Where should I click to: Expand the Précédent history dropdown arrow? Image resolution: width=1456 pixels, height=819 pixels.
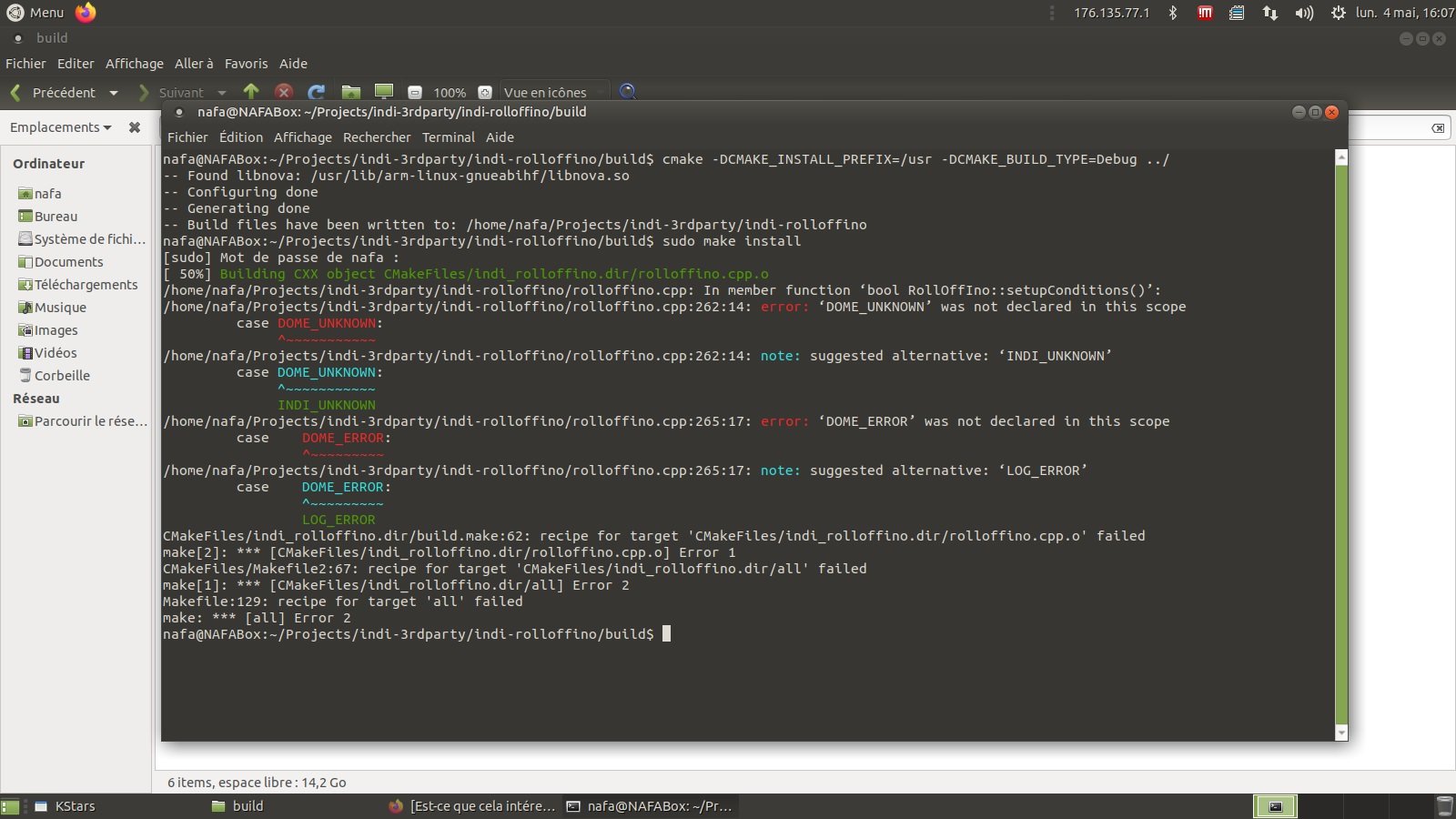tap(114, 93)
